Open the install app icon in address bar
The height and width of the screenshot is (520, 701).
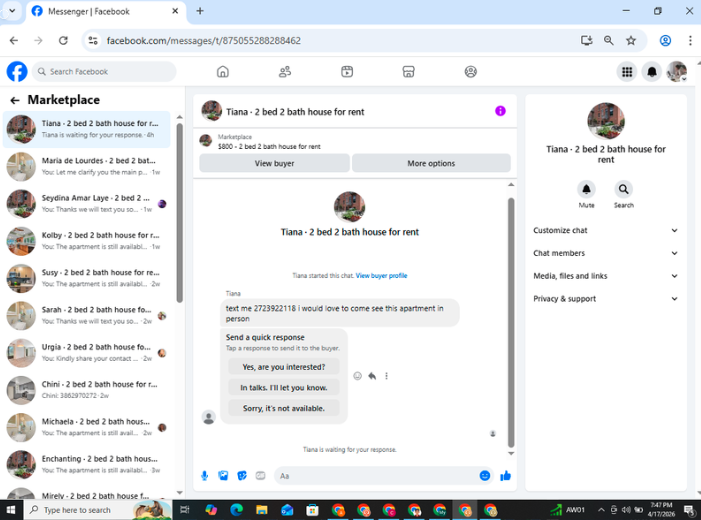tap(587, 41)
